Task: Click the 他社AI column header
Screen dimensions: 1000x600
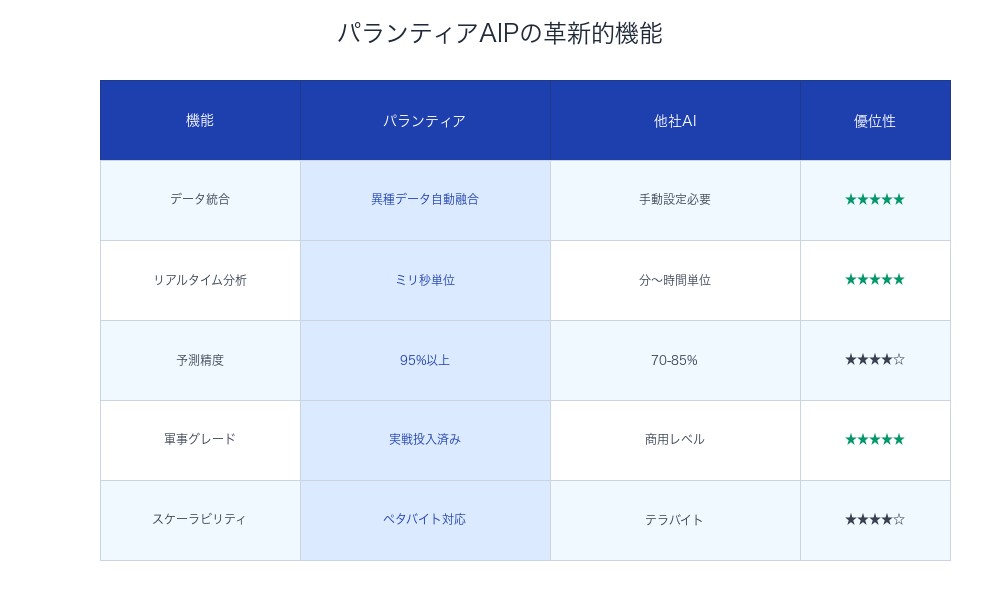Action: click(675, 121)
